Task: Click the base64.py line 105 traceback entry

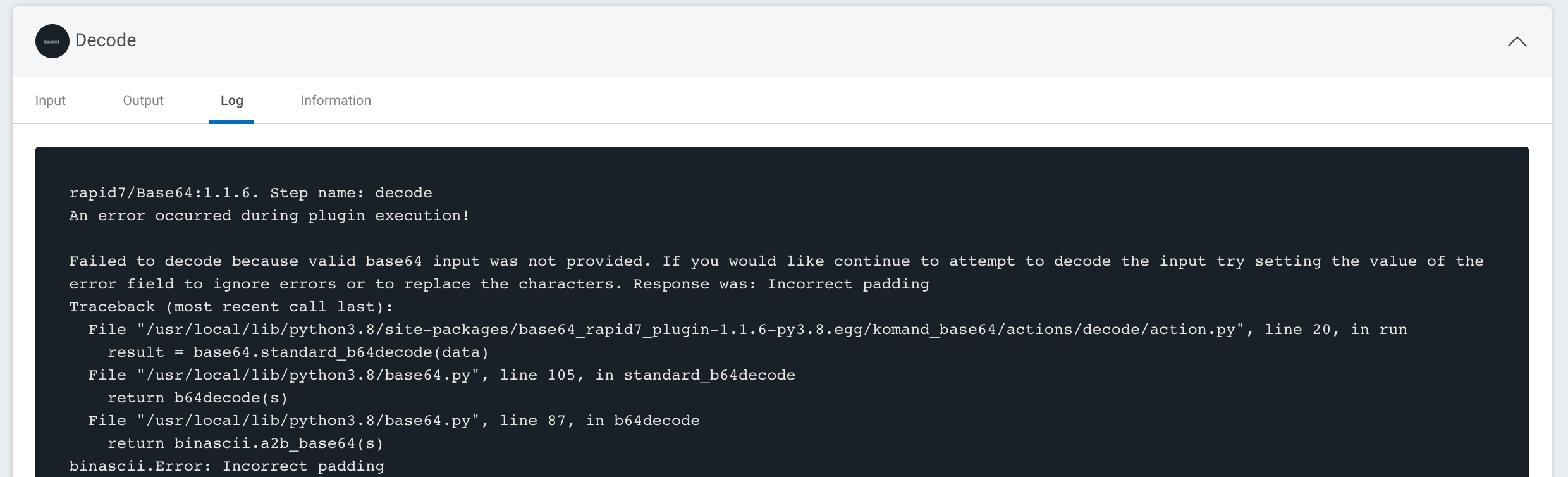Action: tap(441, 375)
